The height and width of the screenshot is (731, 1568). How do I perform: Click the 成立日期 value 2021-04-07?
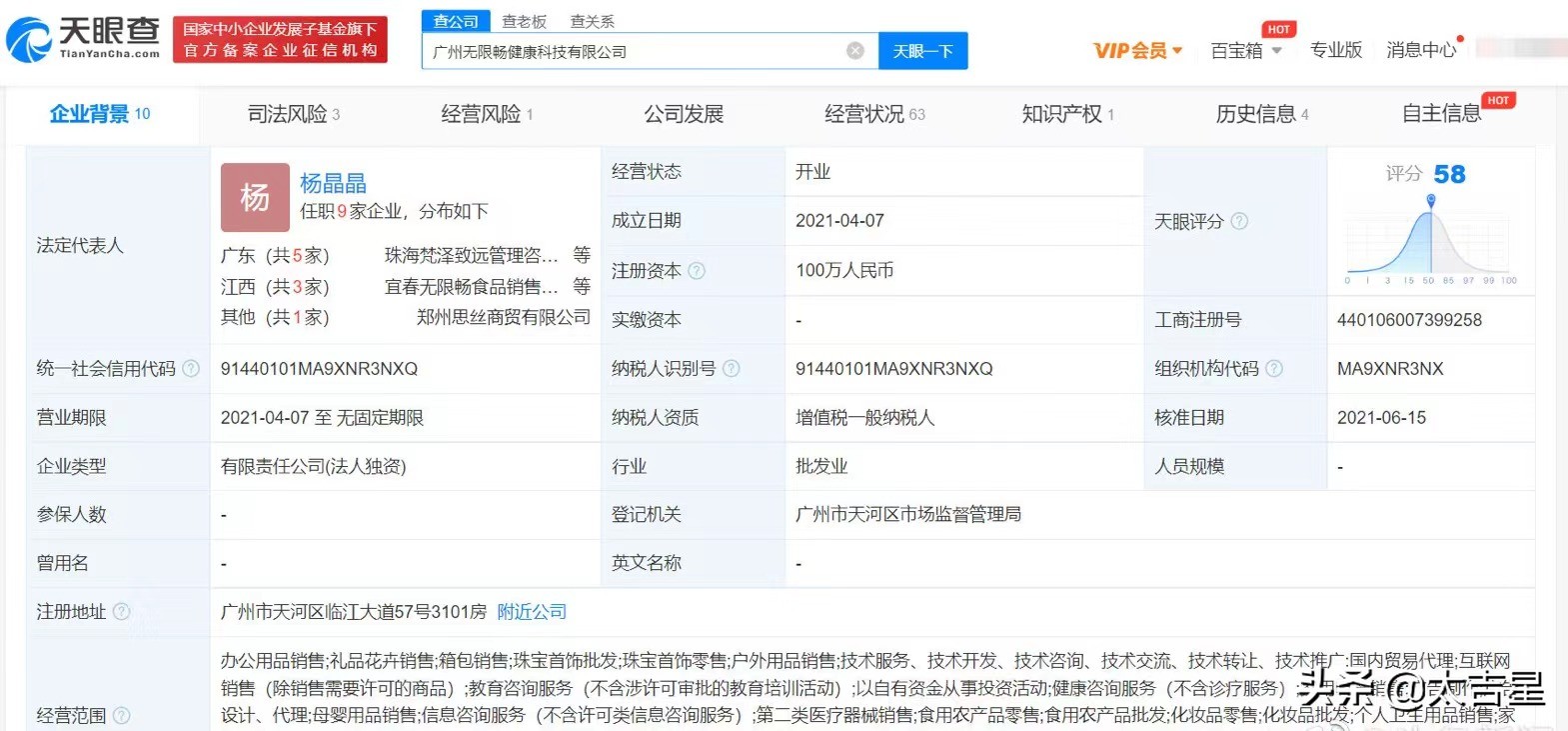(839, 221)
